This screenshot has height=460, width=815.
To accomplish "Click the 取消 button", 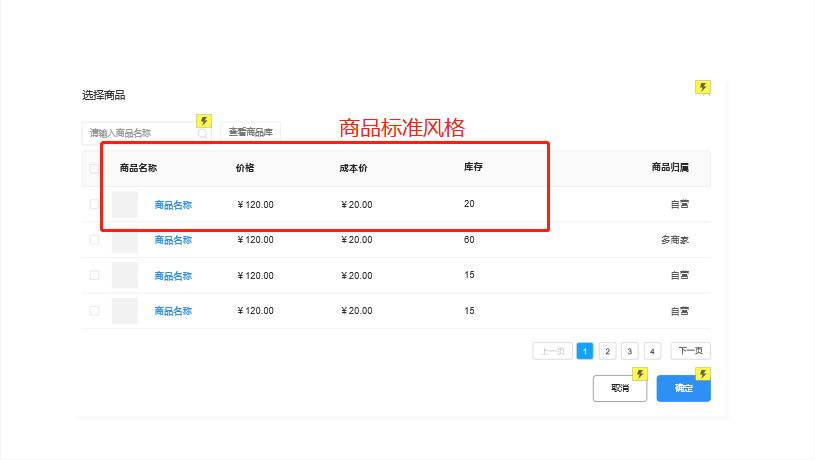I will coord(620,388).
